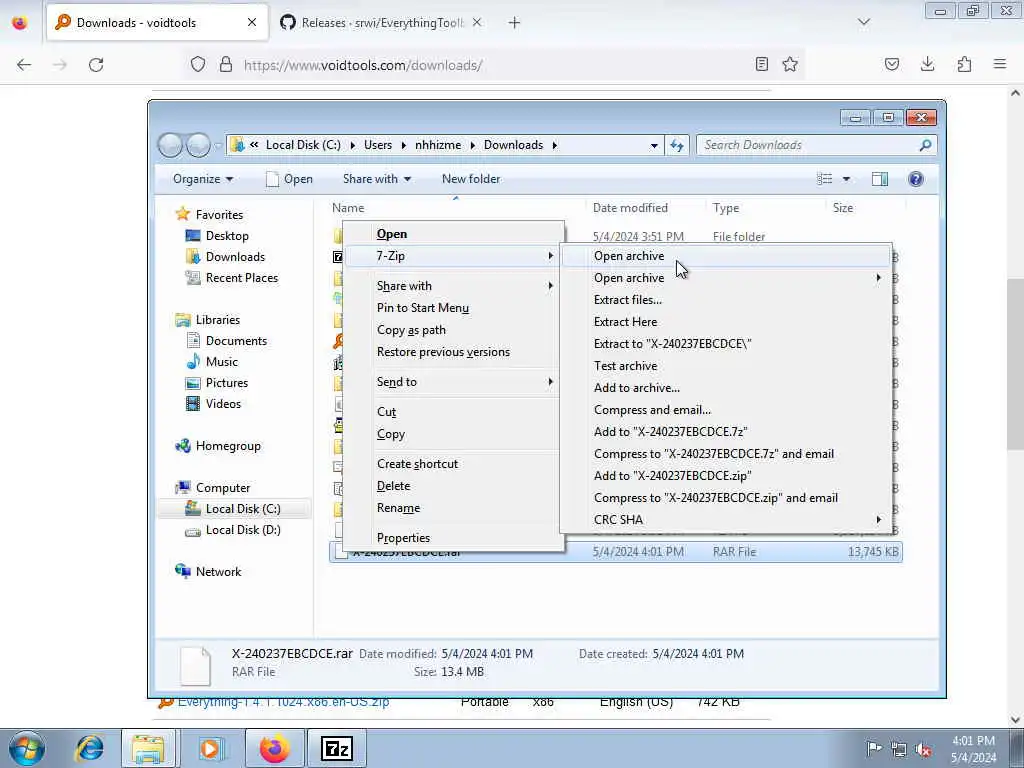1024x768 pixels.
Task: Sort by the Name column header
Action: point(348,208)
